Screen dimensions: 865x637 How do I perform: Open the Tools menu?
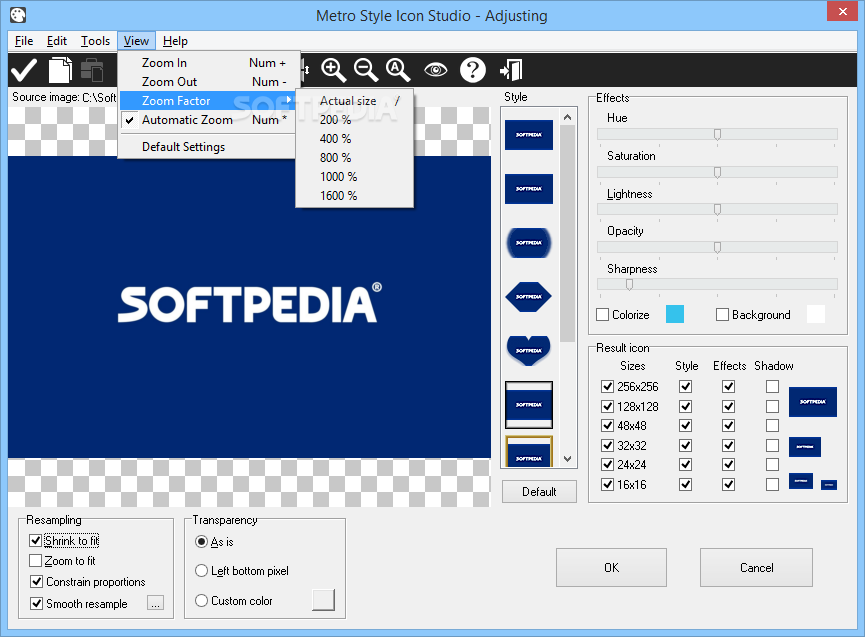coord(95,41)
